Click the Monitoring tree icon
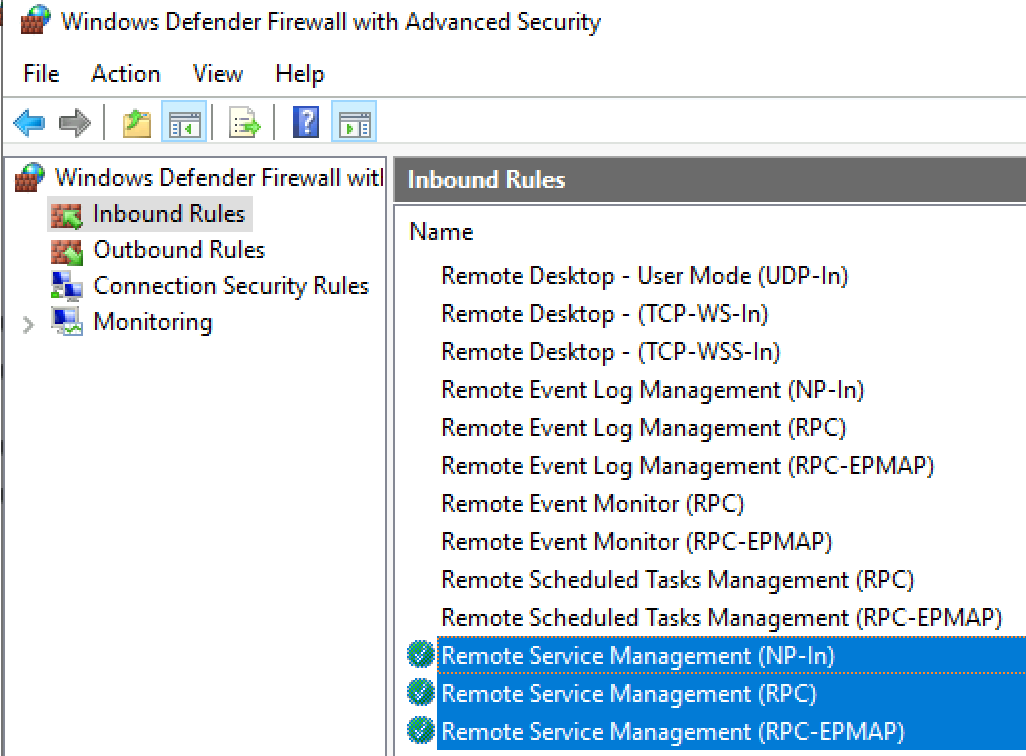Image resolution: width=1026 pixels, height=756 pixels. (67, 322)
